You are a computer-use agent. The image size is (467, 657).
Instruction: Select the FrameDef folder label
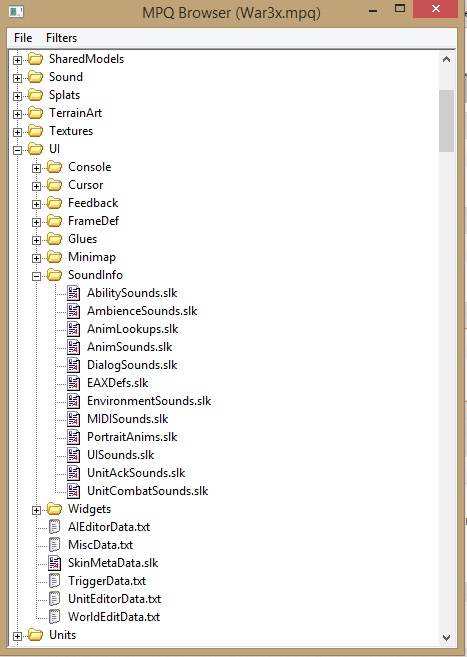pyautogui.click(x=93, y=221)
